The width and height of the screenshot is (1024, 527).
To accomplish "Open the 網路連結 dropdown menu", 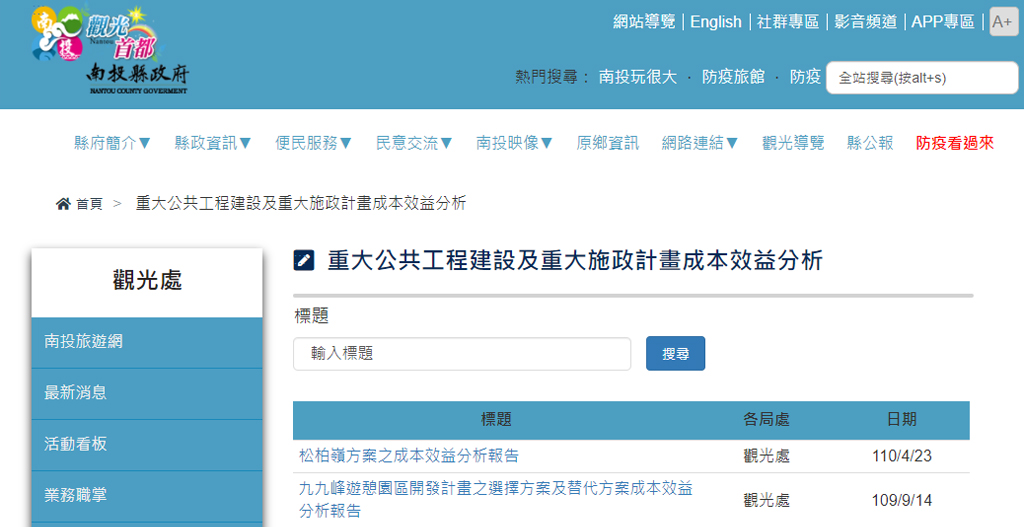I will click(700, 143).
